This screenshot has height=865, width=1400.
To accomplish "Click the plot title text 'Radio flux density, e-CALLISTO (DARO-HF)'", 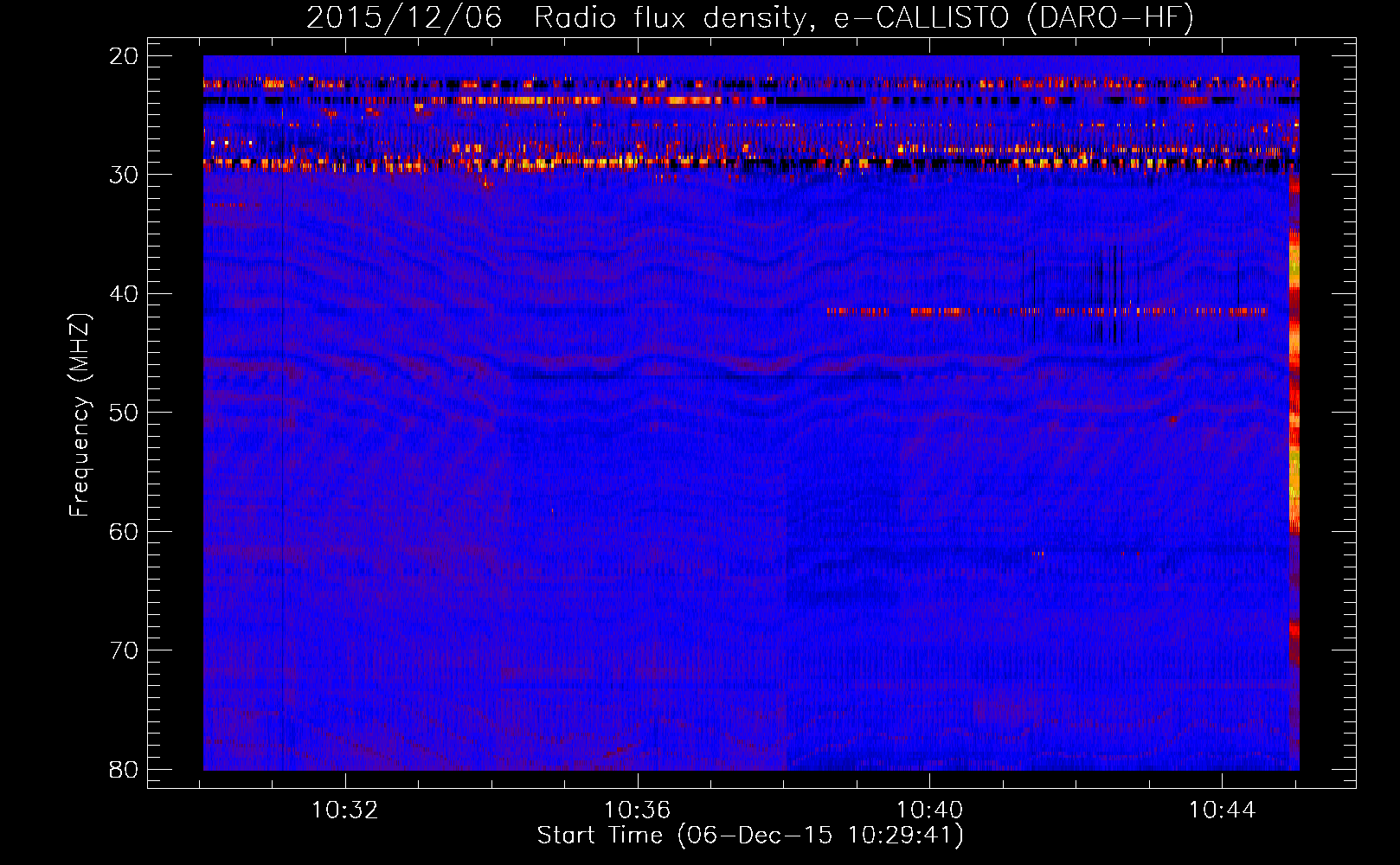I will click(864, 18).
